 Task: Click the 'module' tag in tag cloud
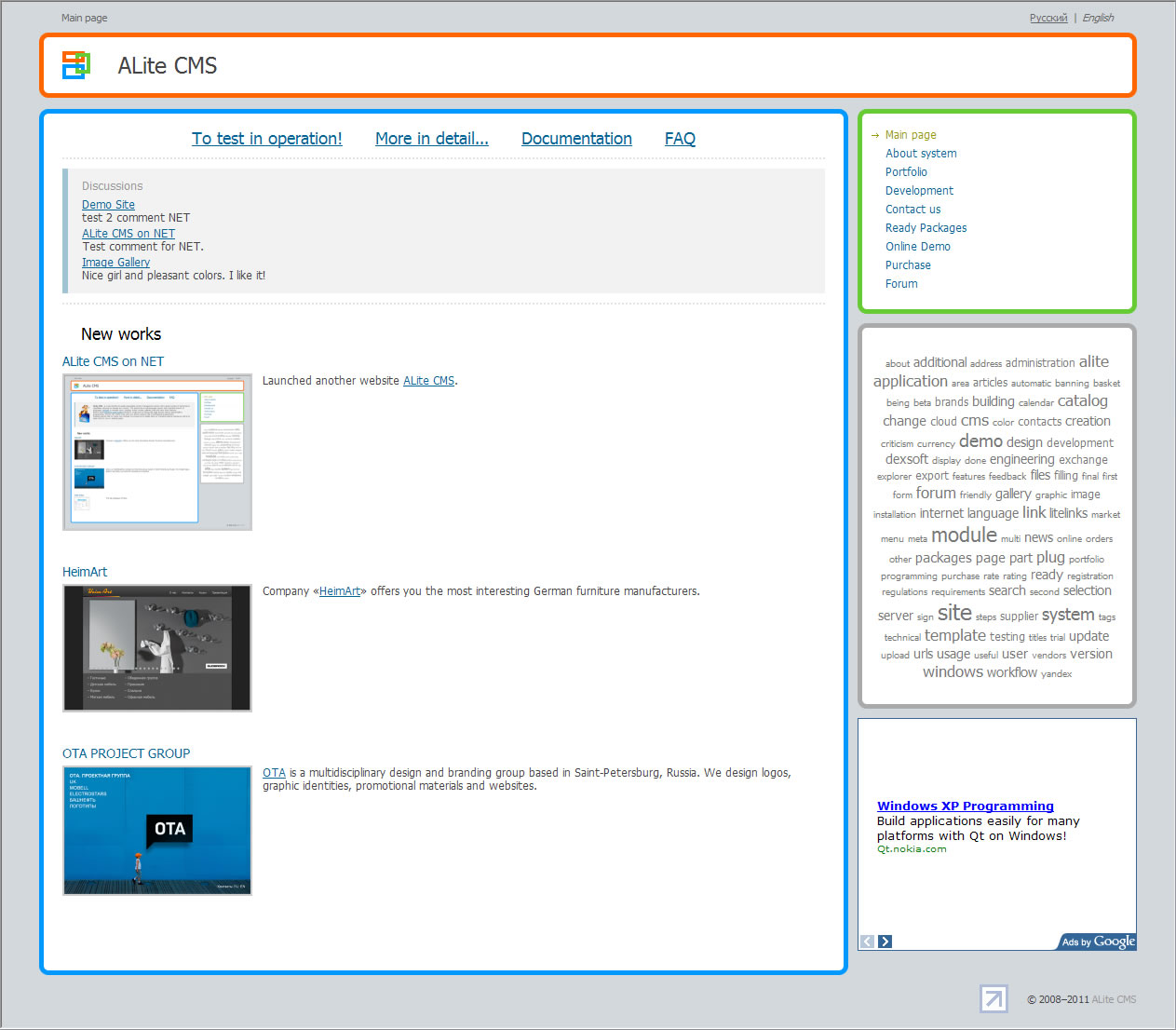click(x=964, y=535)
